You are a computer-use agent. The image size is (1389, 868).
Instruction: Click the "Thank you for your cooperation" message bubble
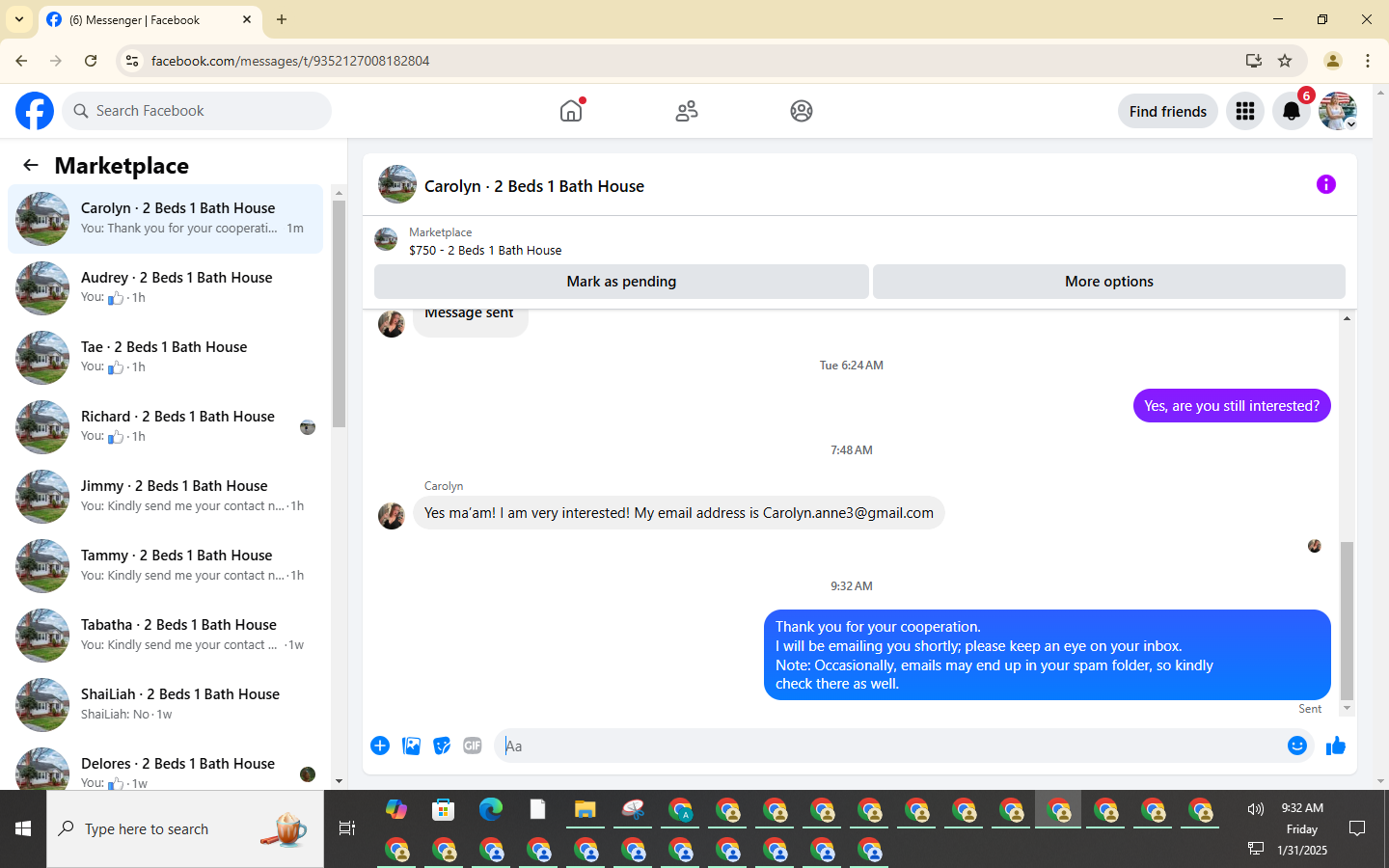pyautogui.click(x=1047, y=655)
